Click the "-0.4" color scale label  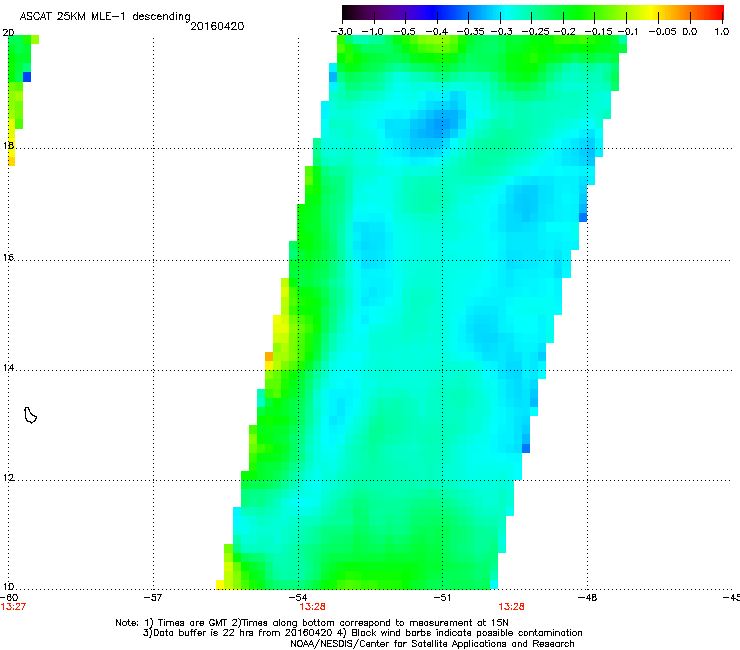click(437, 32)
